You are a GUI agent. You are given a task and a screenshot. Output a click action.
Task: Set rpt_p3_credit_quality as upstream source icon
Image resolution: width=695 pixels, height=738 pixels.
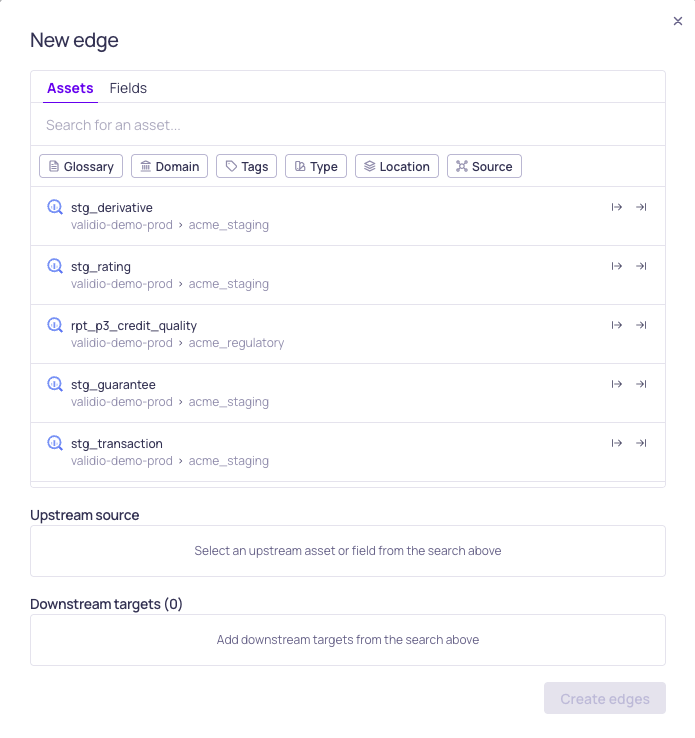[x=616, y=325]
